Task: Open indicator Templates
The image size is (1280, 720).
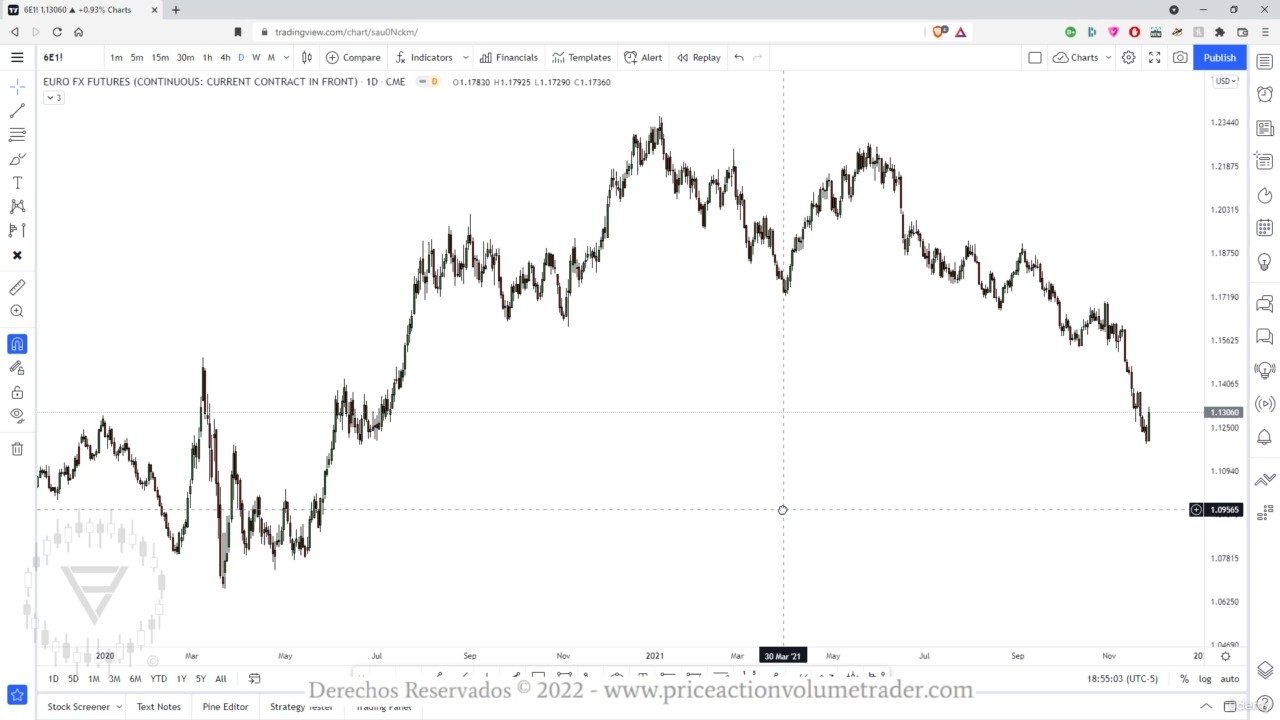Action: click(581, 57)
